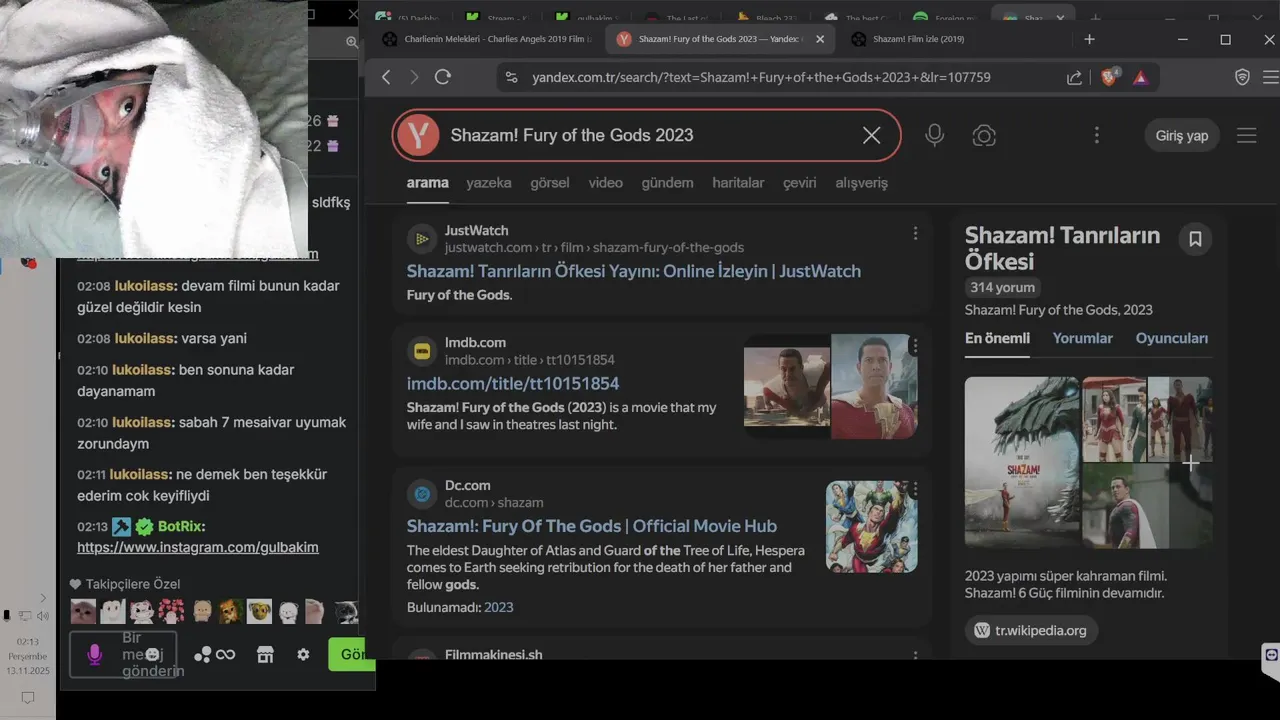Select the yazeka search tab
This screenshot has height=720, width=1280.
(488, 183)
